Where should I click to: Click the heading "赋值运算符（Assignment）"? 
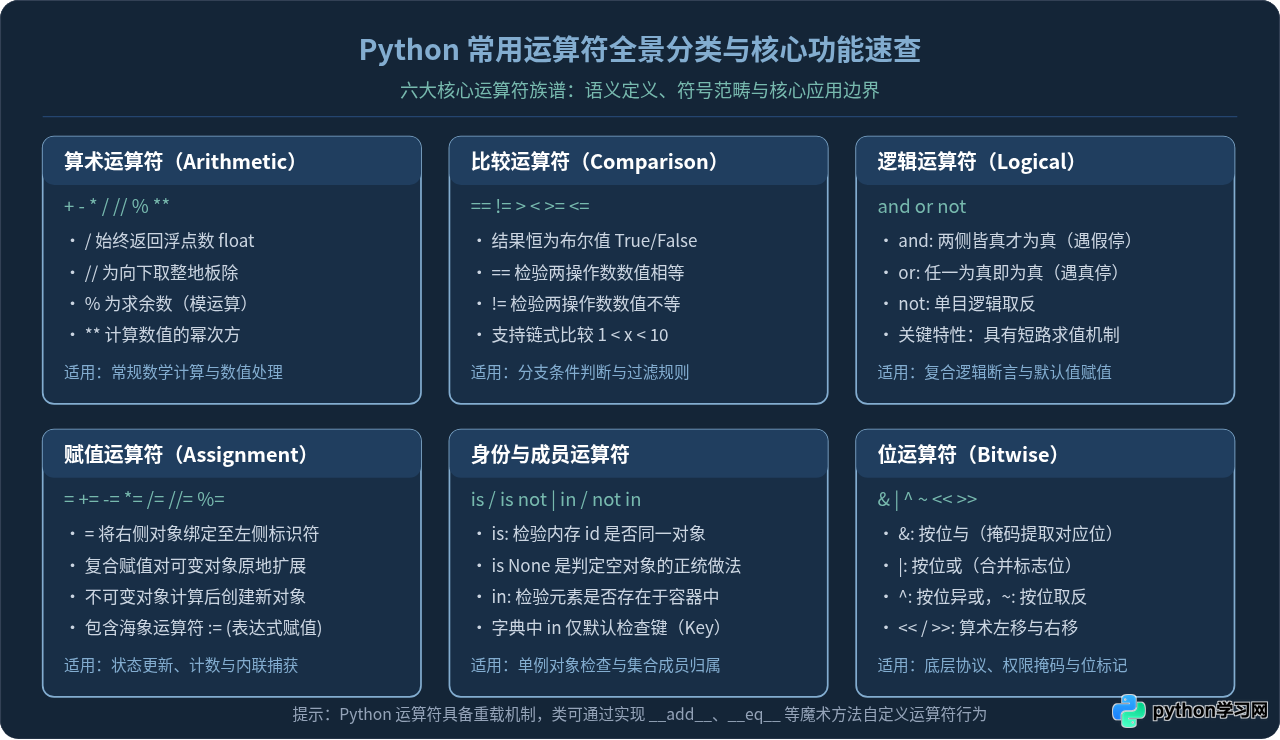click(187, 455)
